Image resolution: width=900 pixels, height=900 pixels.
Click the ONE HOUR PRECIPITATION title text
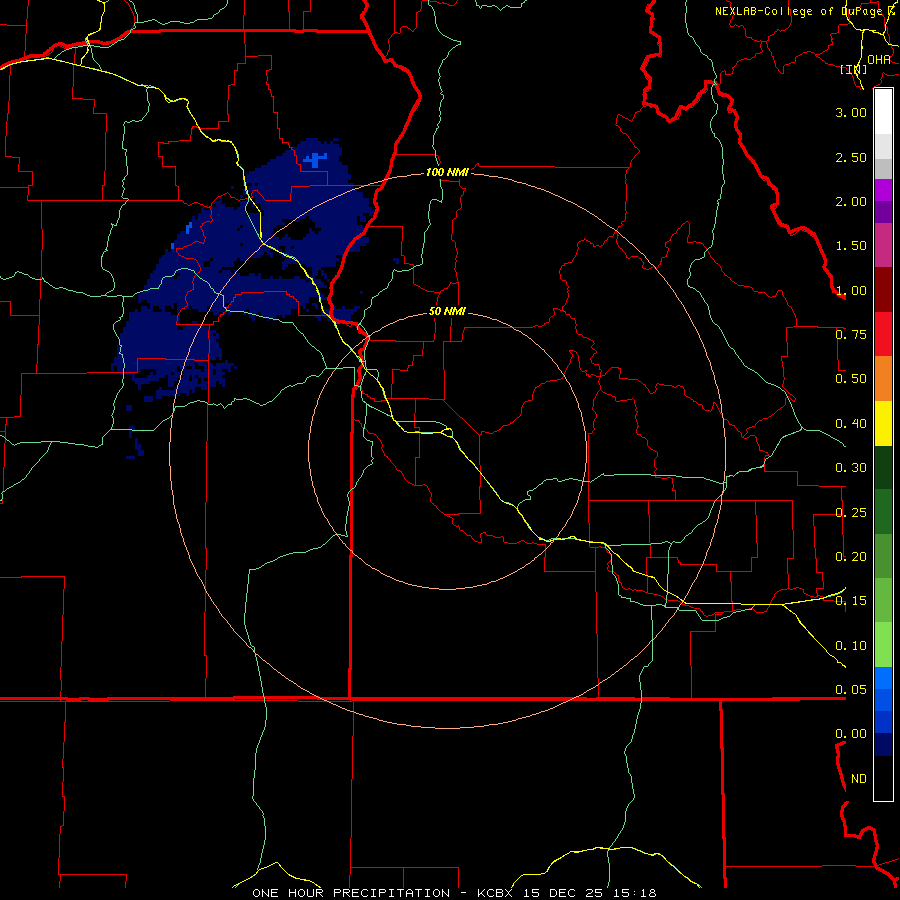(x=351, y=893)
